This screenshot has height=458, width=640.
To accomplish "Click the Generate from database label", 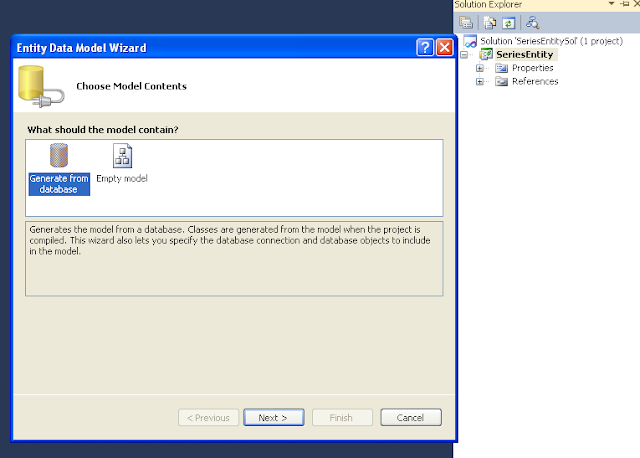I will pos(59,184).
